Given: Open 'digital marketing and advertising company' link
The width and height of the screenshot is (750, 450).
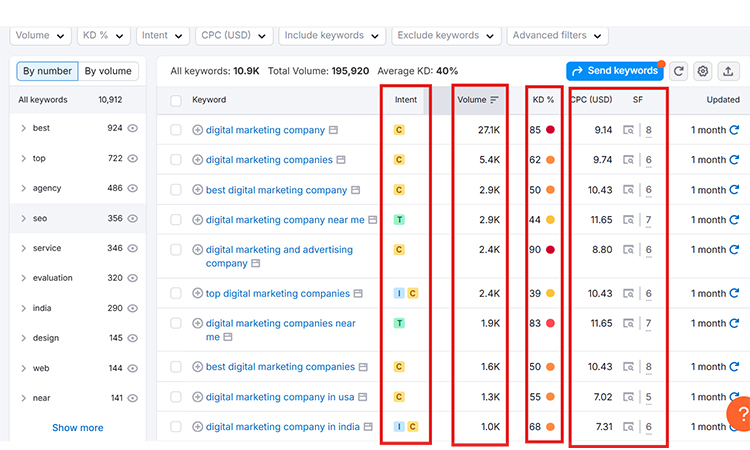Looking at the screenshot, I should [279, 256].
